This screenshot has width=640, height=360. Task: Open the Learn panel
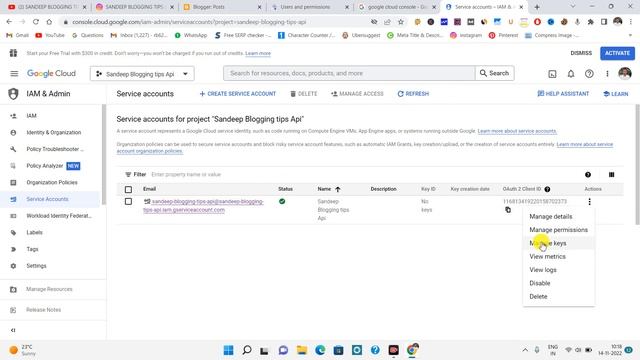616,94
